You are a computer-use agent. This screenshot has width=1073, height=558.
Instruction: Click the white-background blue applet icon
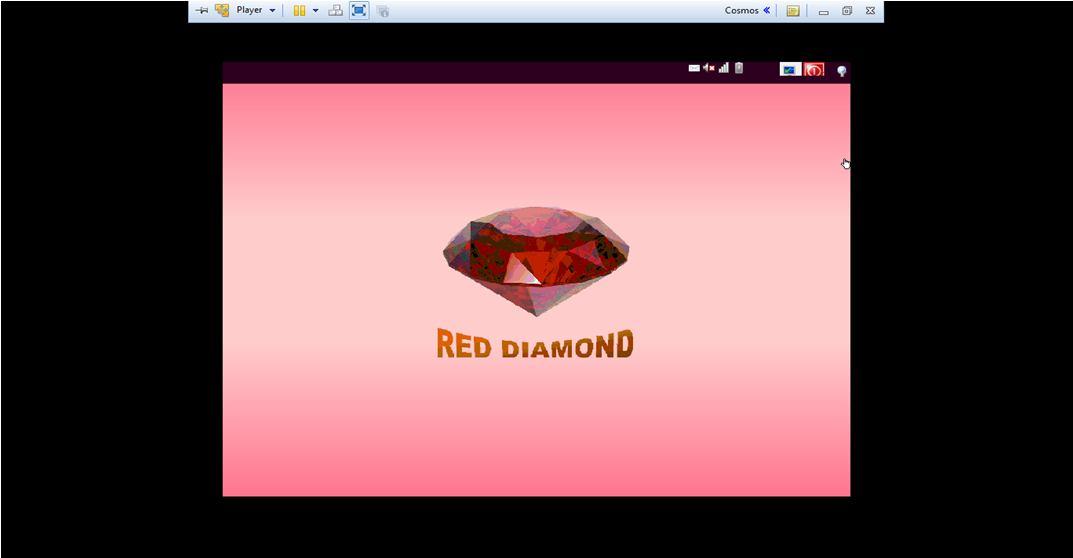click(790, 69)
